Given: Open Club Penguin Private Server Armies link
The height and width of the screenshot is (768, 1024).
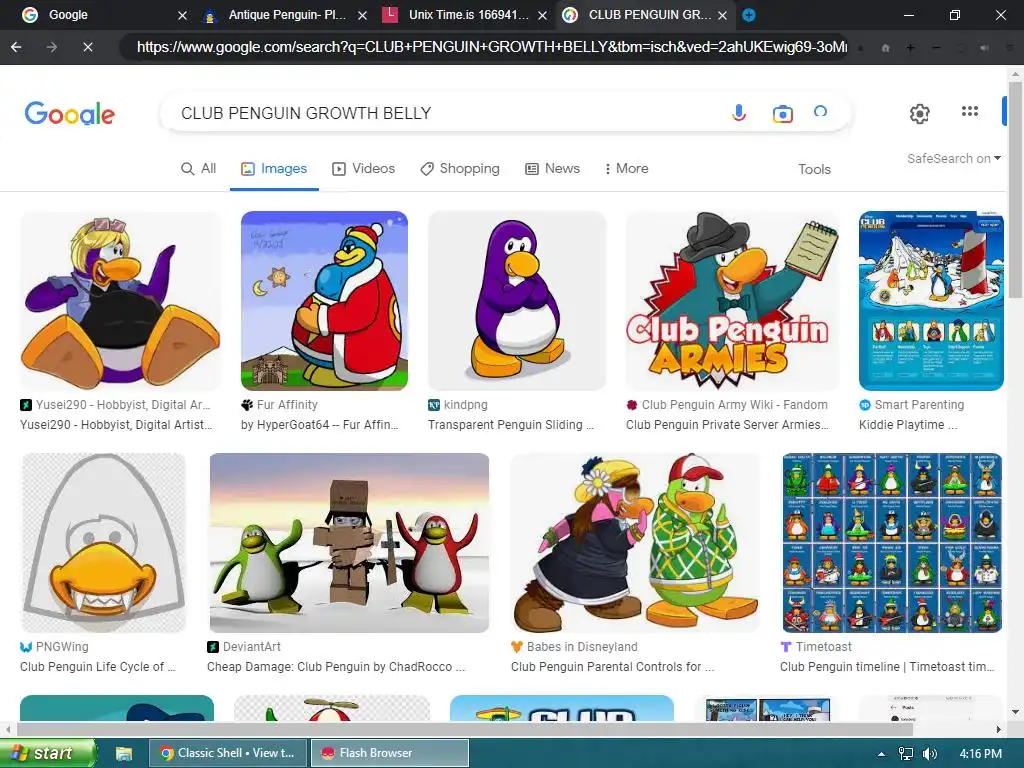Looking at the screenshot, I should (727, 424).
